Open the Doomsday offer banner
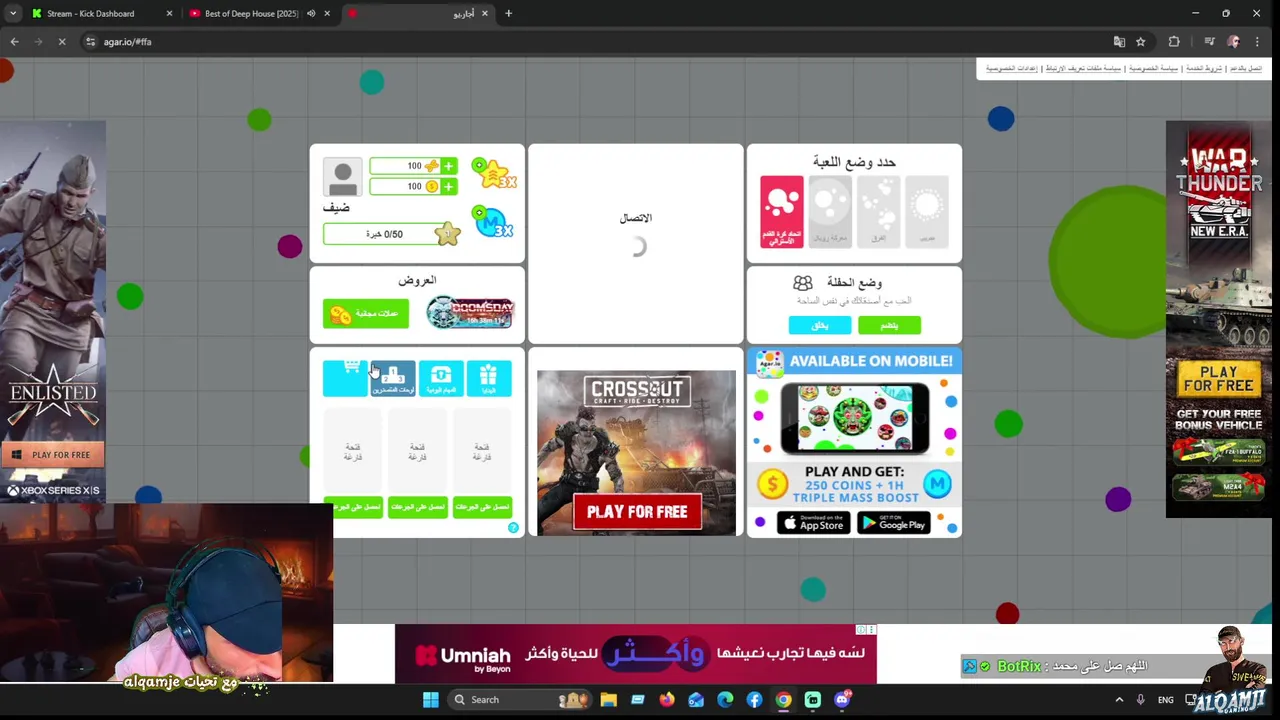The image size is (1280, 720). [470, 313]
